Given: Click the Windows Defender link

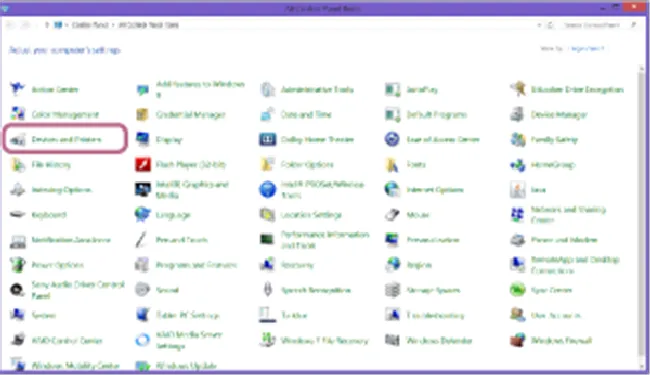Looking at the screenshot, I should (439, 341).
